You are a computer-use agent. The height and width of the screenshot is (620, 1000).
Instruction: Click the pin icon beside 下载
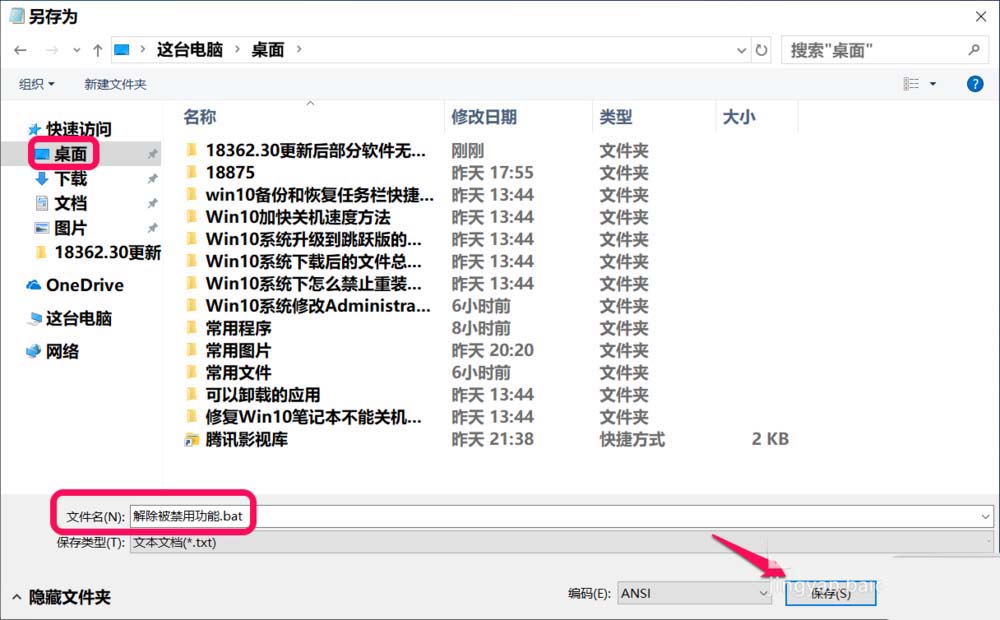(152, 179)
